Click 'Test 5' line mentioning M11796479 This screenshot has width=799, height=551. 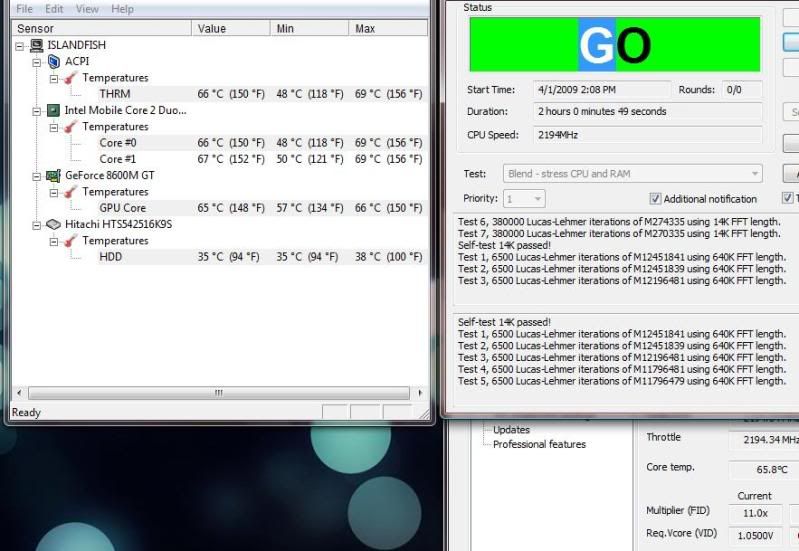coord(622,381)
